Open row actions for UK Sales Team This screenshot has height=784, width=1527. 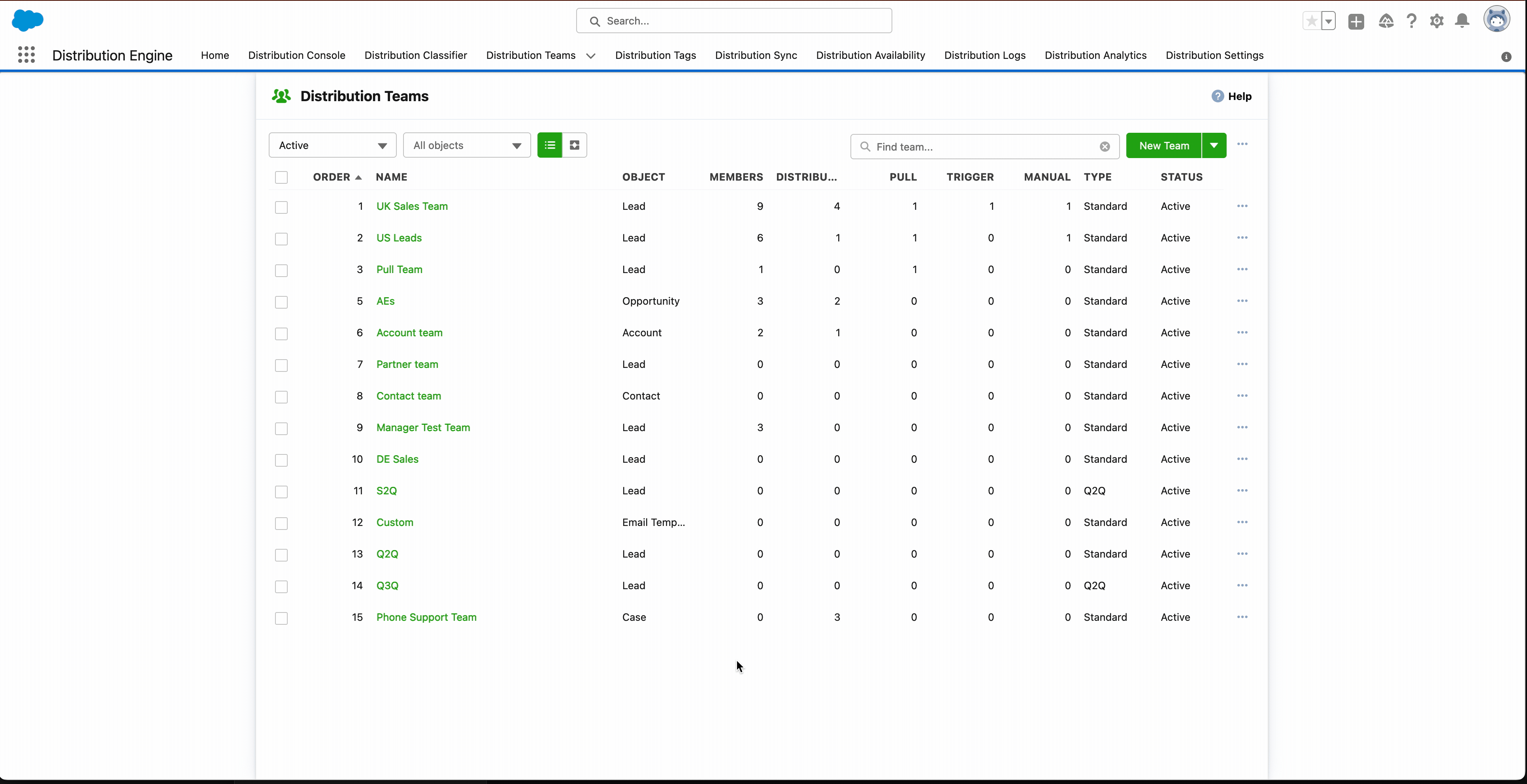pos(1242,206)
